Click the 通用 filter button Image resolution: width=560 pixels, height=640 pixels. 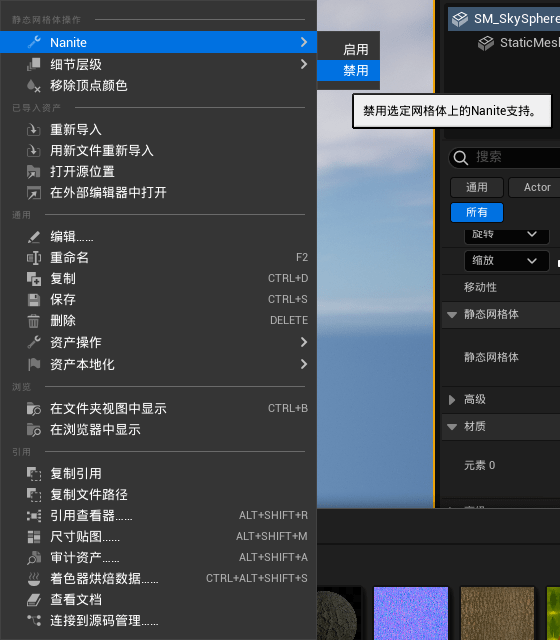tap(477, 187)
